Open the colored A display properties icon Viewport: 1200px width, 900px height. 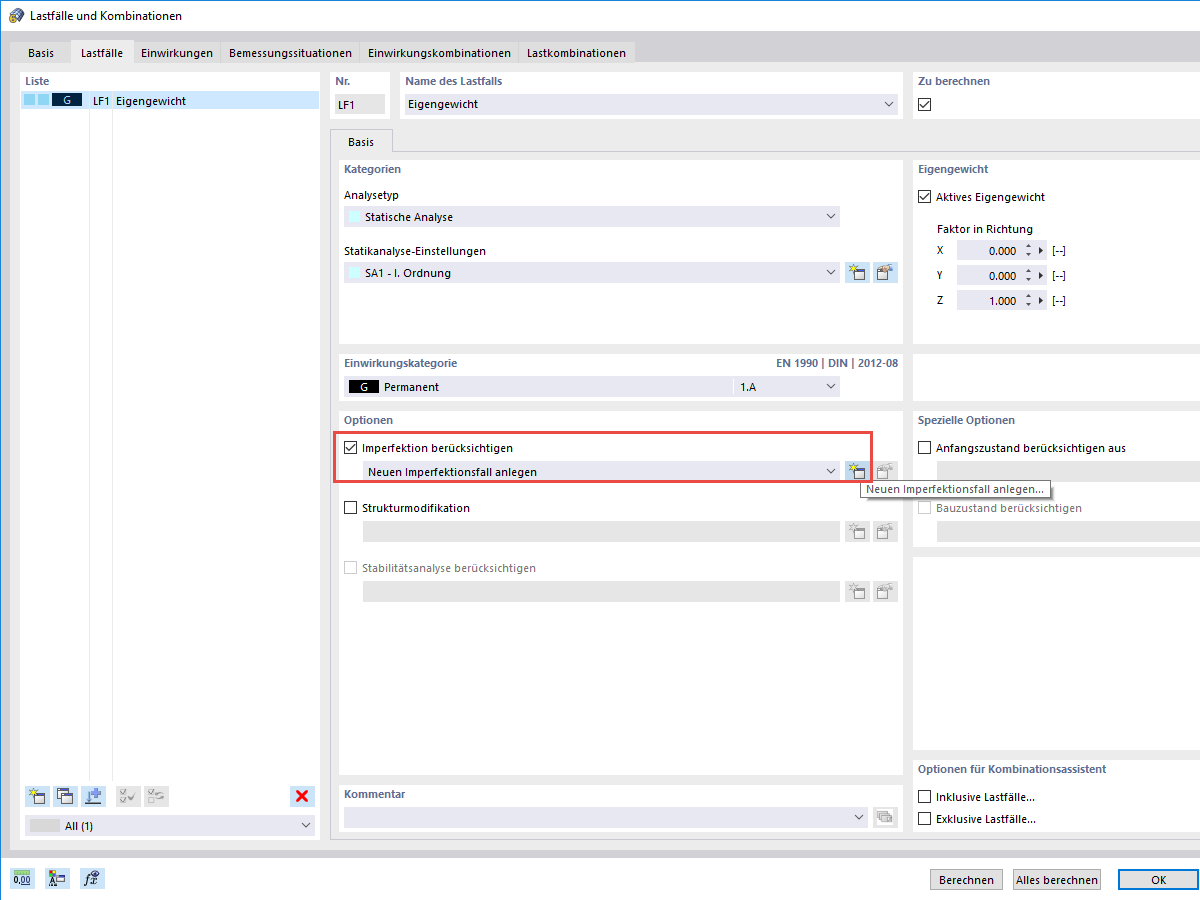click(x=57, y=879)
